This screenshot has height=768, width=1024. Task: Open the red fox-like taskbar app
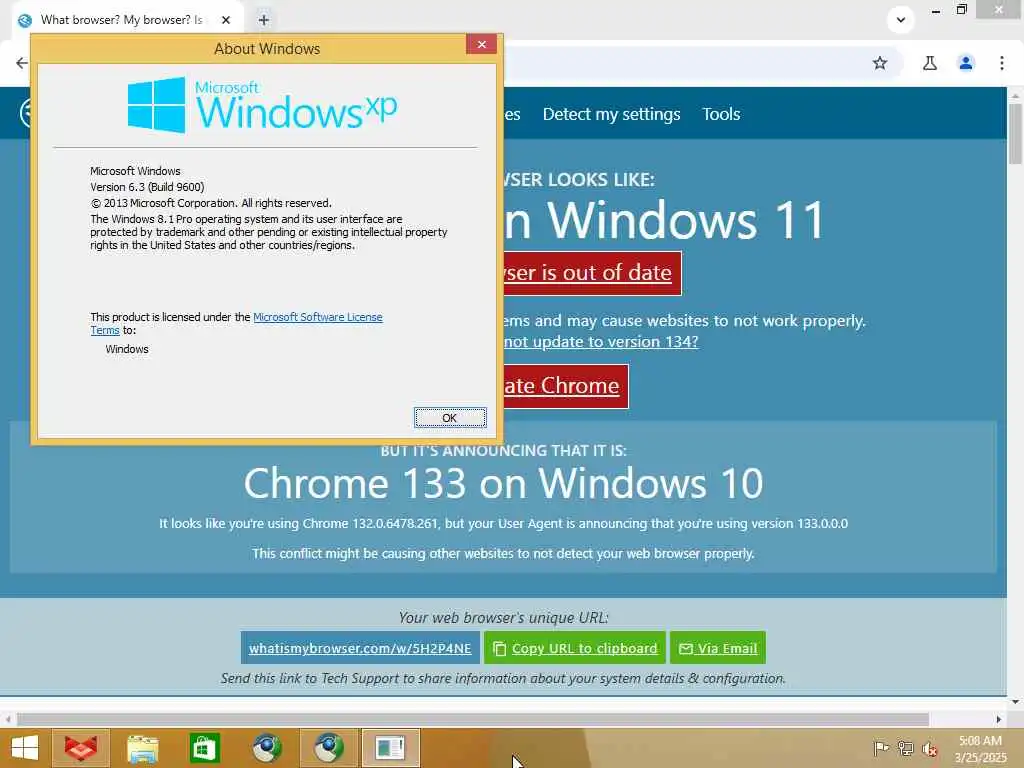click(x=81, y=748)
